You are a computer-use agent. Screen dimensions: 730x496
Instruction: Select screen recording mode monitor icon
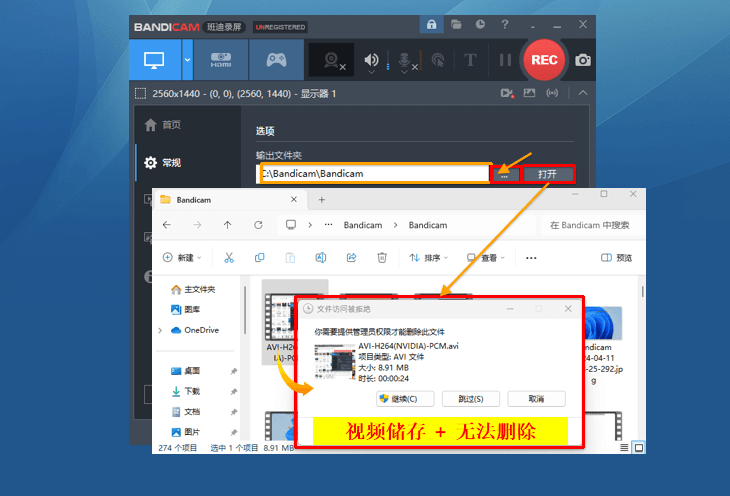(154, 60)
